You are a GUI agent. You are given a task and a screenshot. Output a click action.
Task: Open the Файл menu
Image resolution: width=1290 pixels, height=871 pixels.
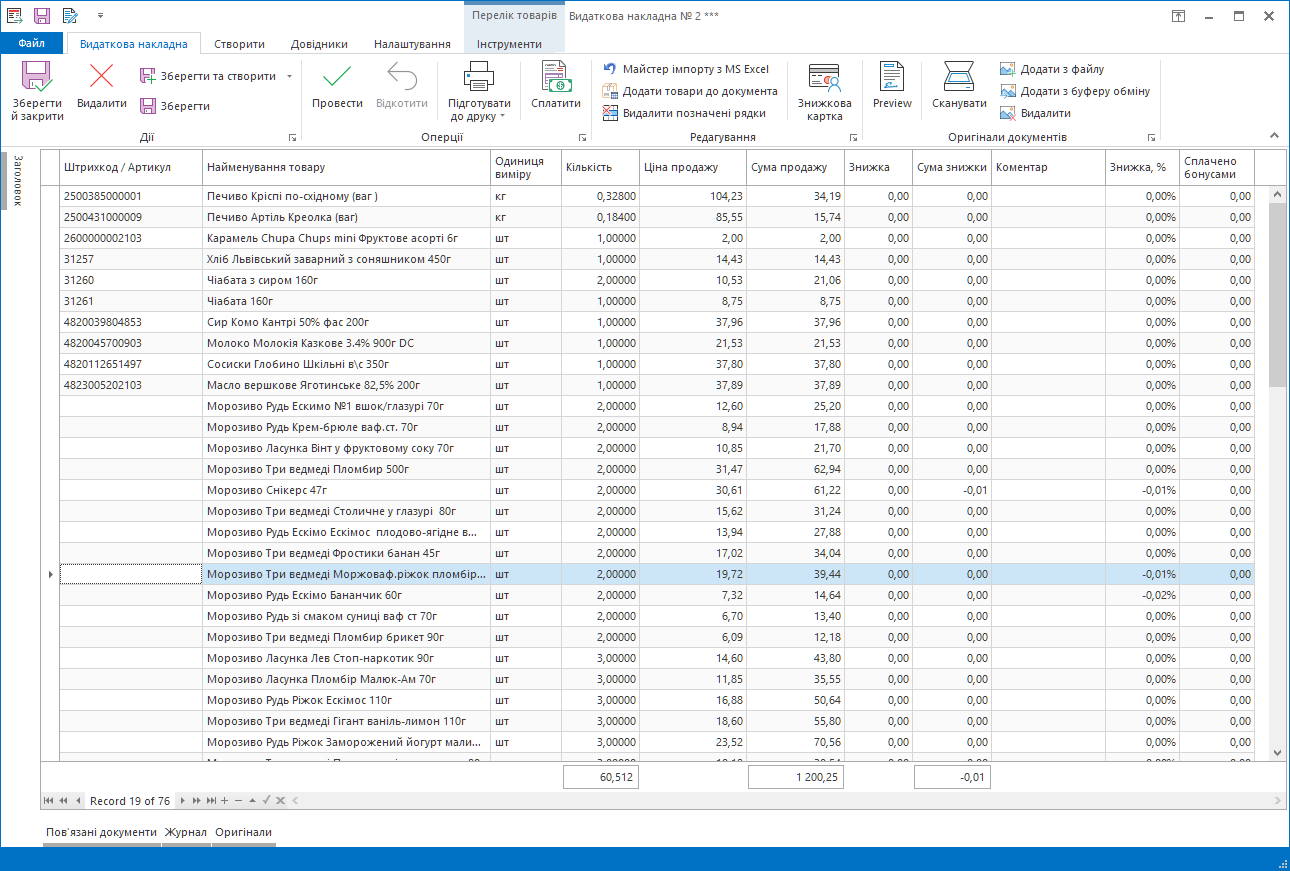[31, 44]
